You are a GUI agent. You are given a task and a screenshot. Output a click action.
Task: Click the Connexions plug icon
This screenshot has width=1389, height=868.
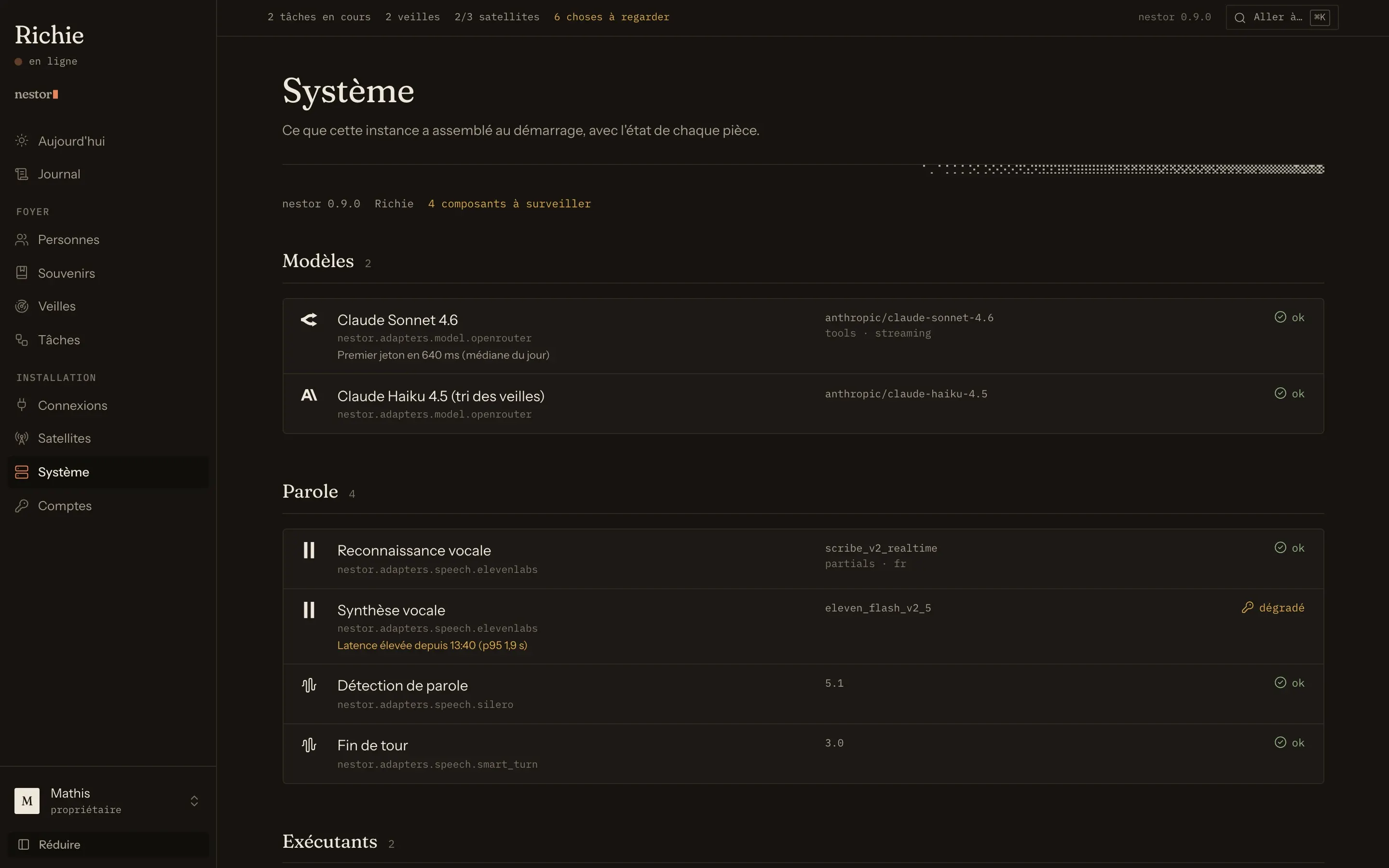click(22, 405)
